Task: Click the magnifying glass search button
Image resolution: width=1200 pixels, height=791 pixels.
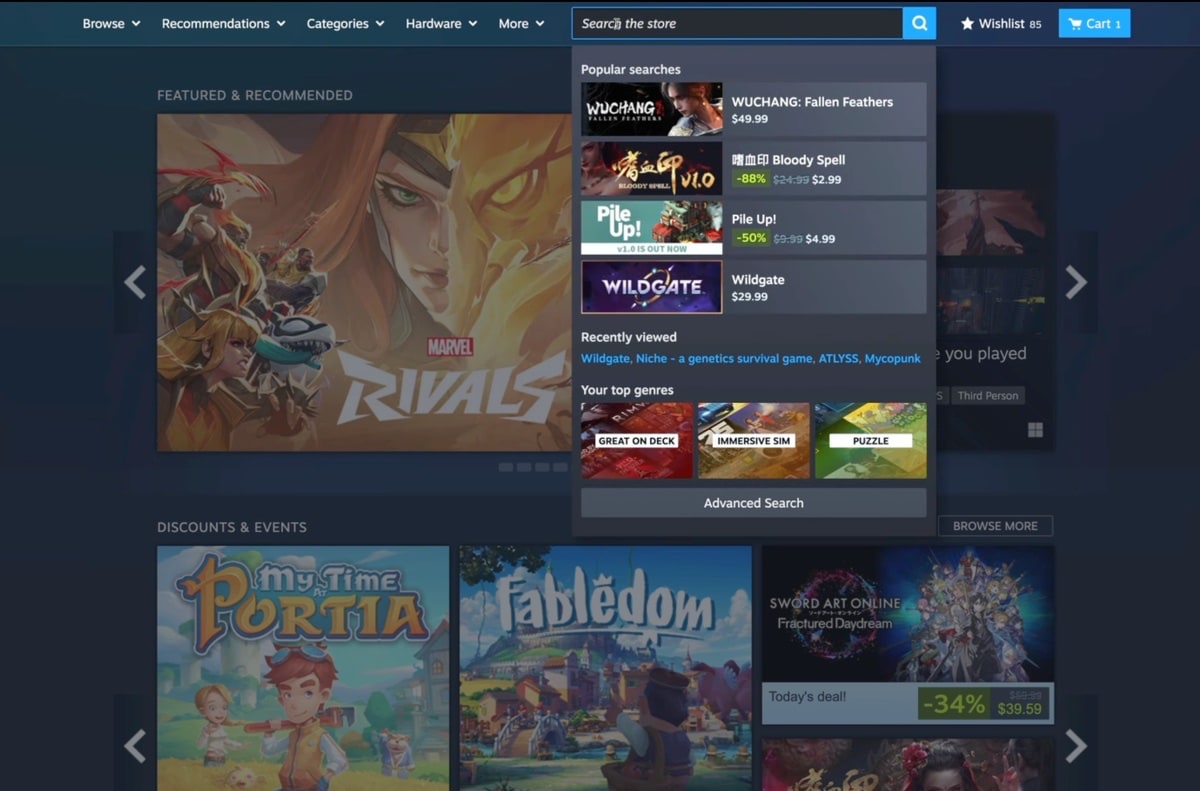Action: pyautogui.click(x=919, y=23)
